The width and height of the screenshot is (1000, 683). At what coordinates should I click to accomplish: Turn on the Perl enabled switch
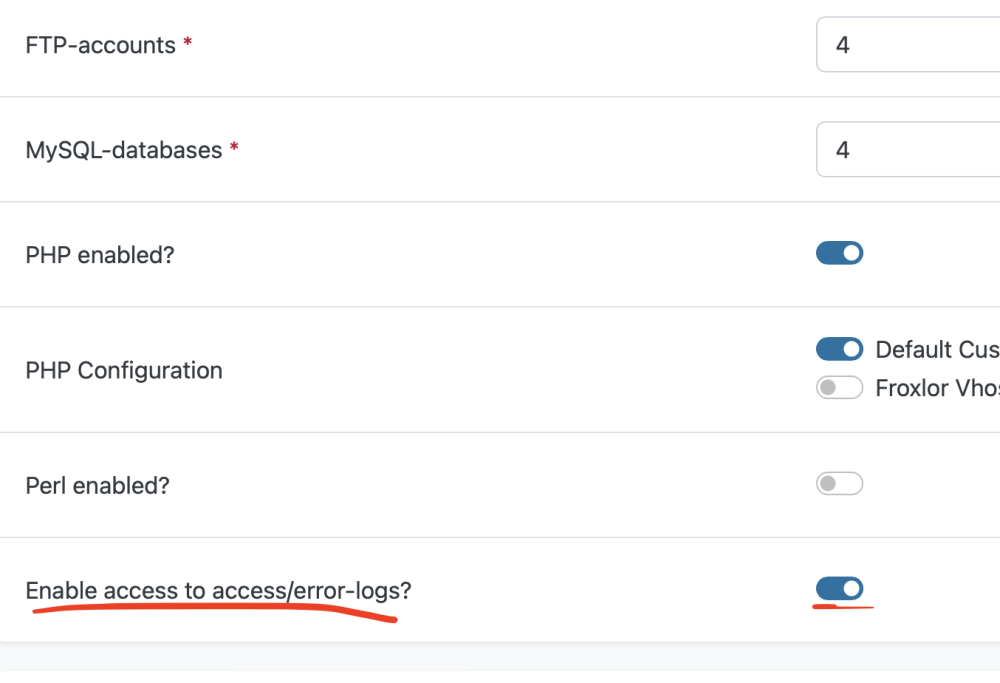(x=839, y=485)
